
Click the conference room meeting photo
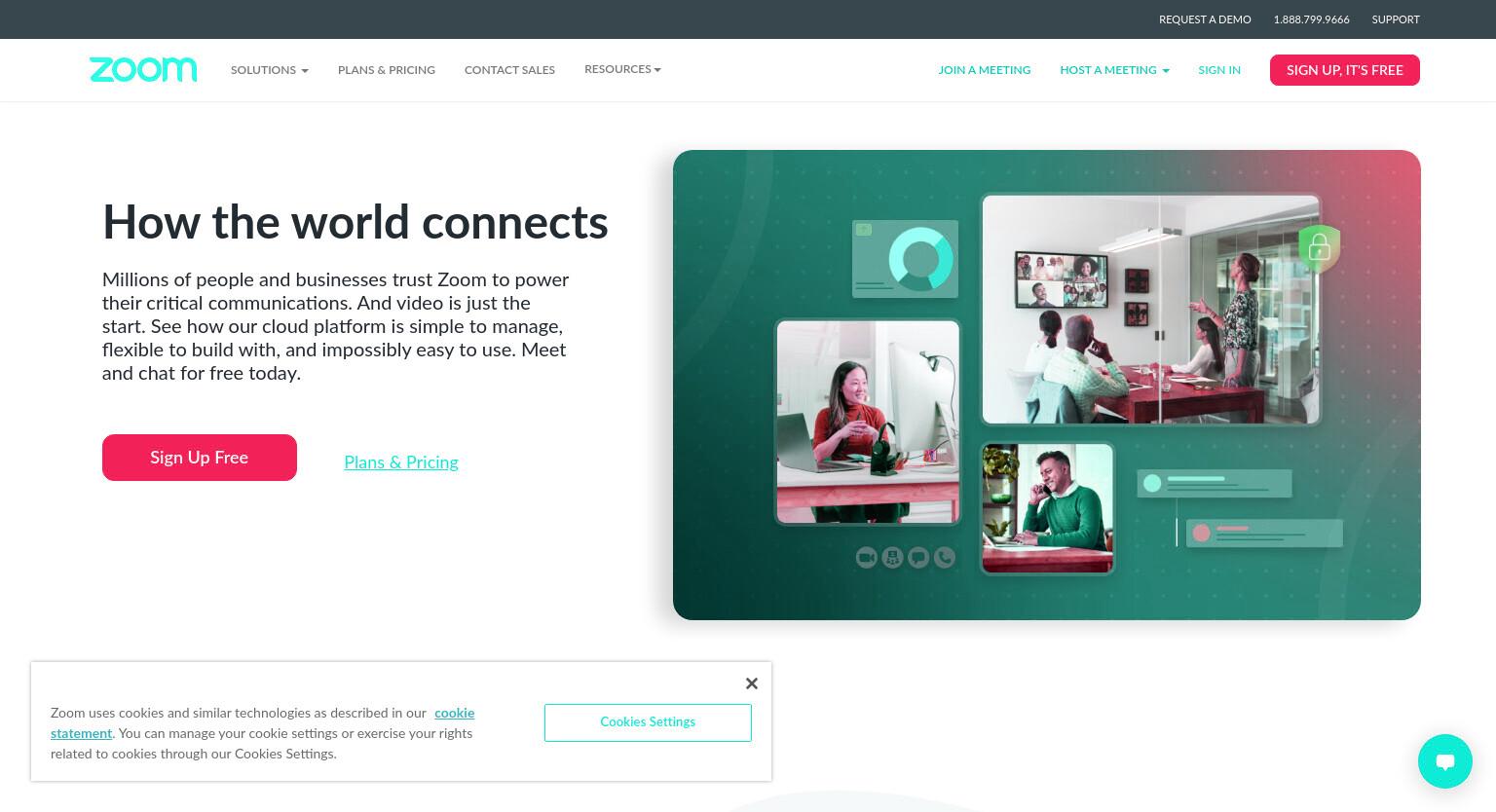pyautogui.click(x=1150, y=310)
